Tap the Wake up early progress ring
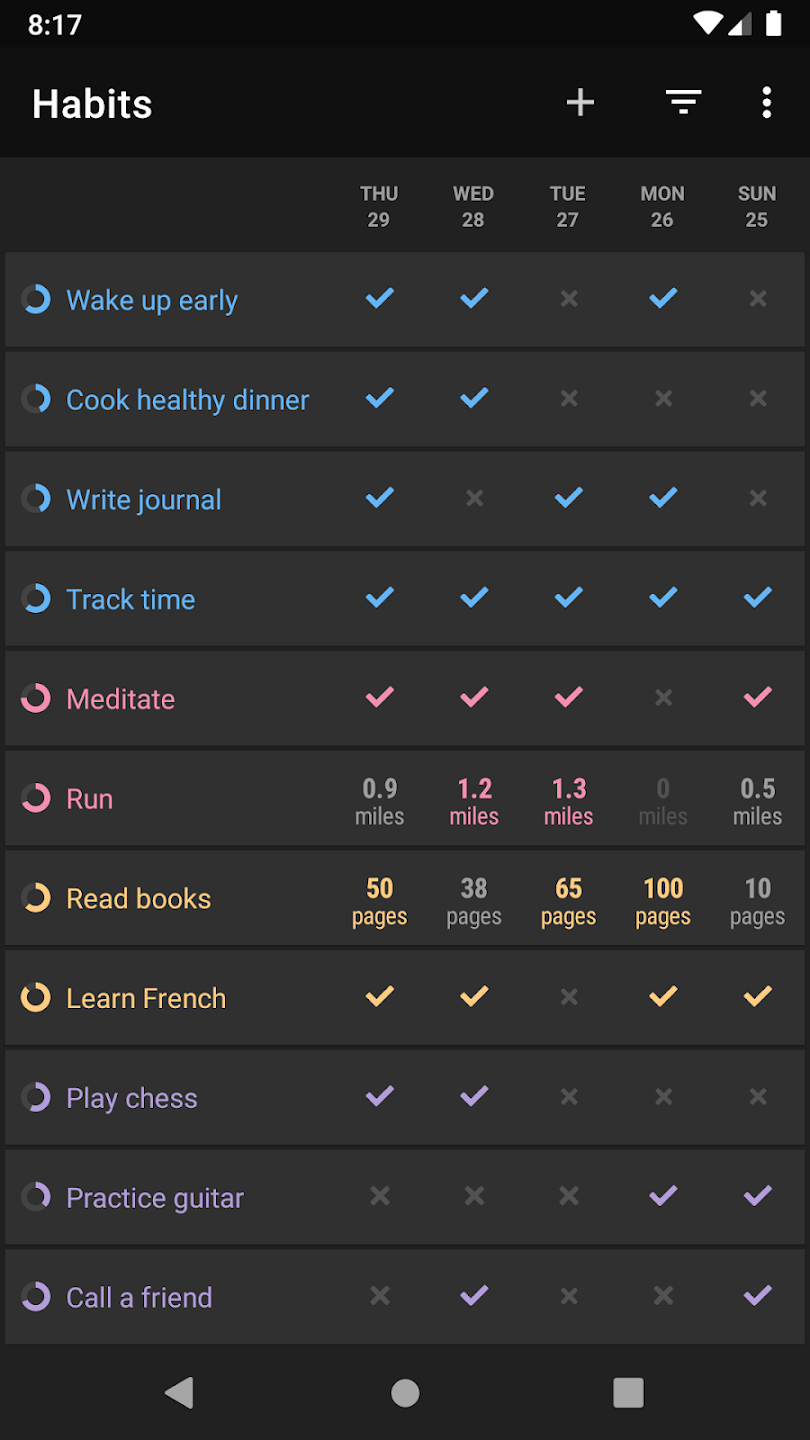The width and height of the screenshot is (810, 1440). pos(36,299)
